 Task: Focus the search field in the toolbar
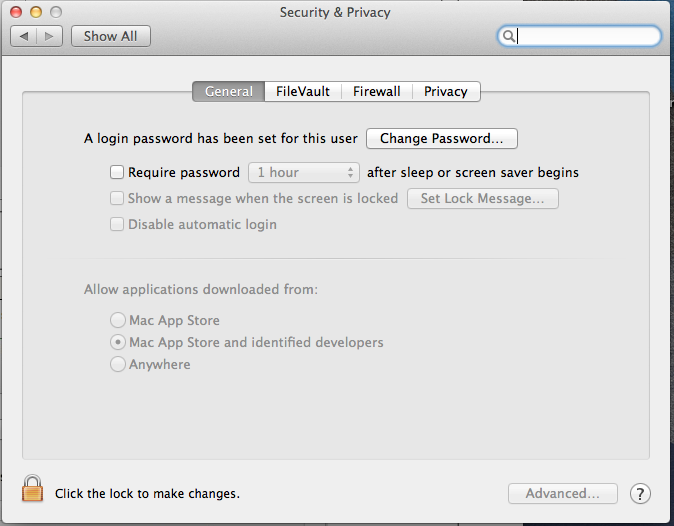click(579, 36)
